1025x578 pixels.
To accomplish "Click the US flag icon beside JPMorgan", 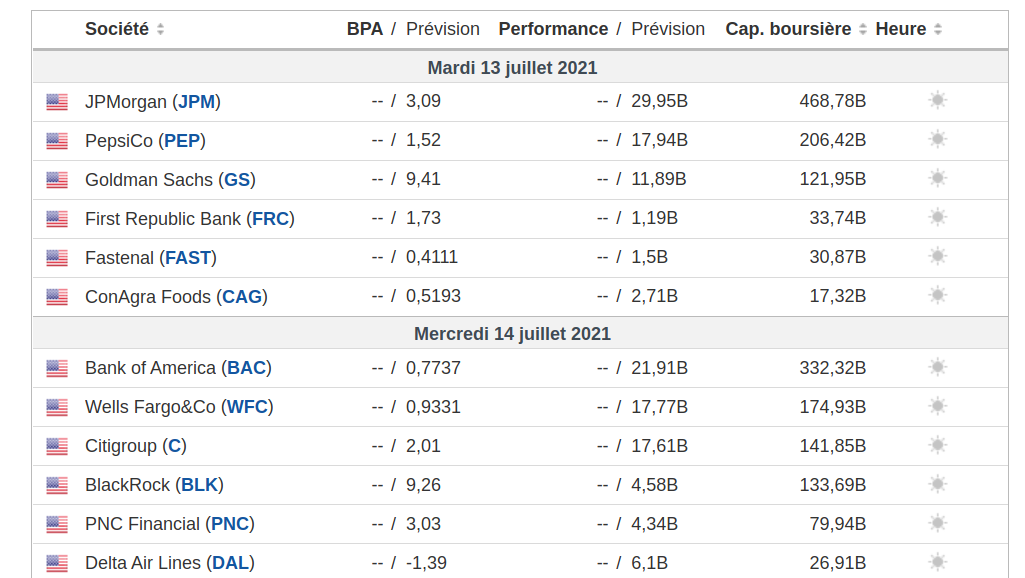I will [x=57, y=102].
